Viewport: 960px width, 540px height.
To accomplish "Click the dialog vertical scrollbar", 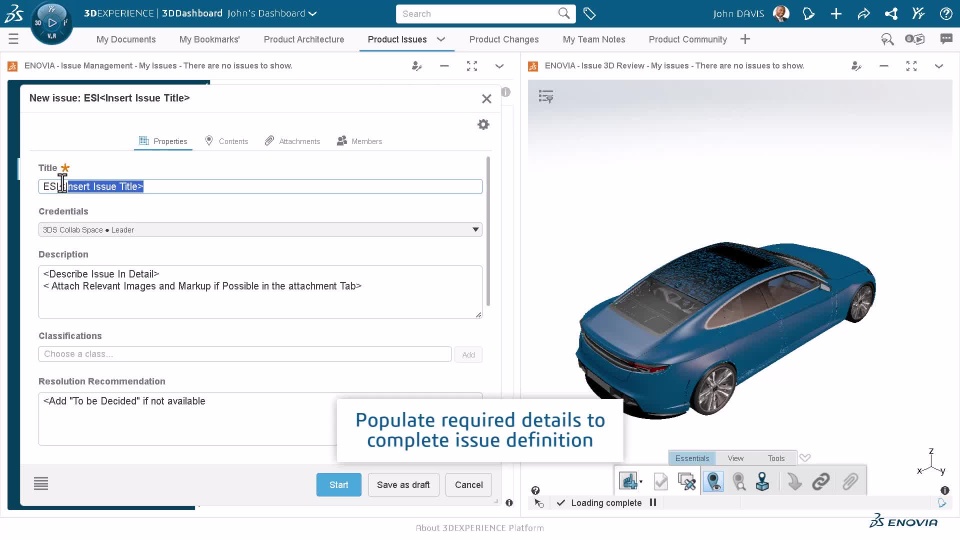I will coord(488,231).
